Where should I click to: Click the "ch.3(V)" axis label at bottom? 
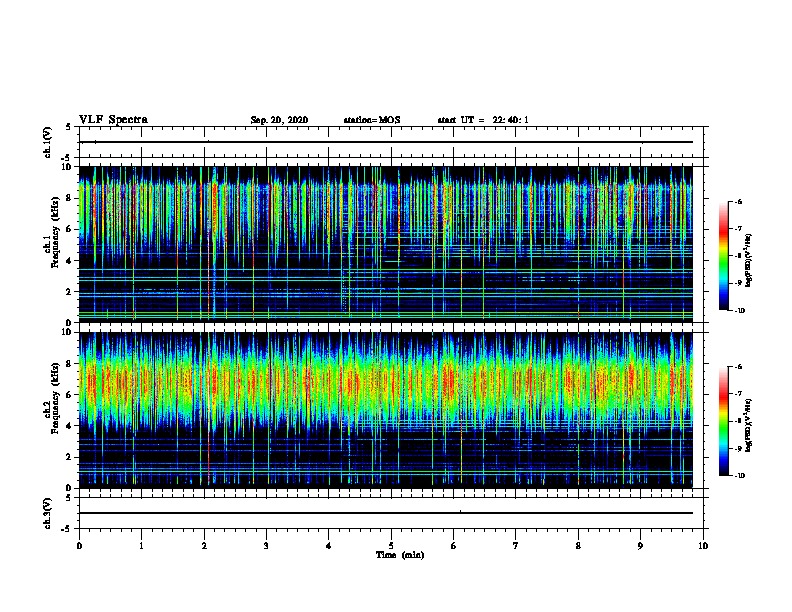47,513
